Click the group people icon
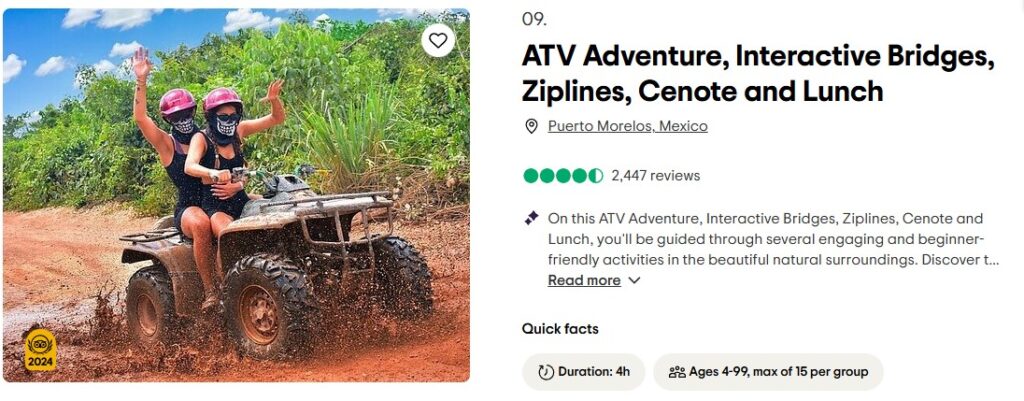This screenshot has width=1024, height=401. coord(677,372)
